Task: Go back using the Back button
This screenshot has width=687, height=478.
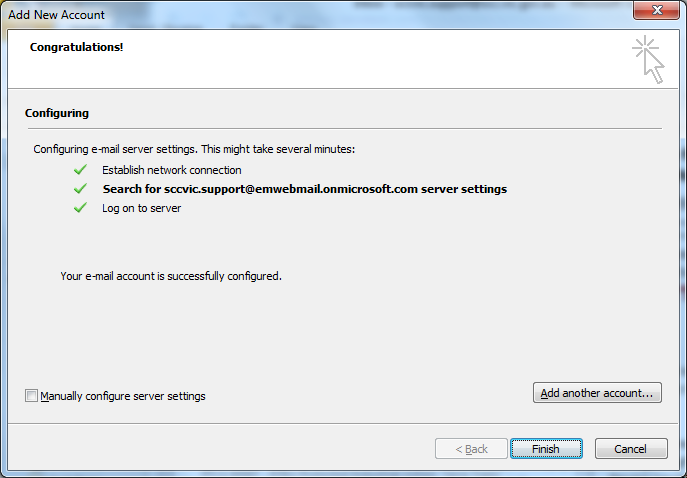Action: click(472, 449)
